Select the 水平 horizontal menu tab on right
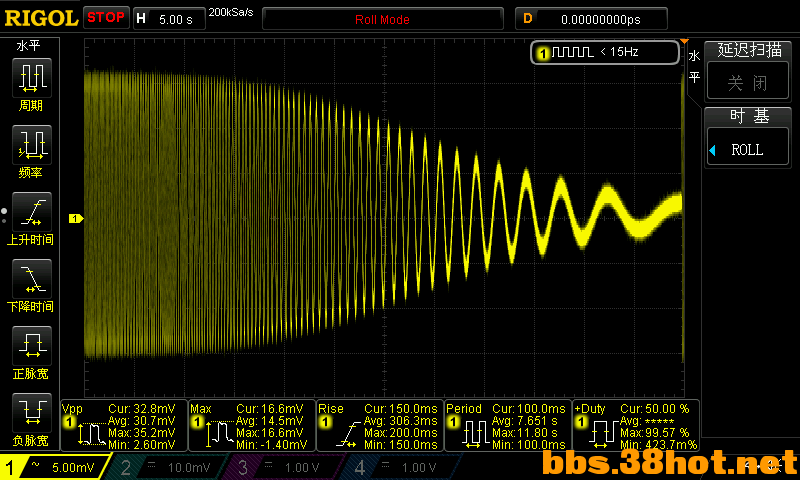The width and height of the screenshot is (800, 480). [x=694, y=67]
